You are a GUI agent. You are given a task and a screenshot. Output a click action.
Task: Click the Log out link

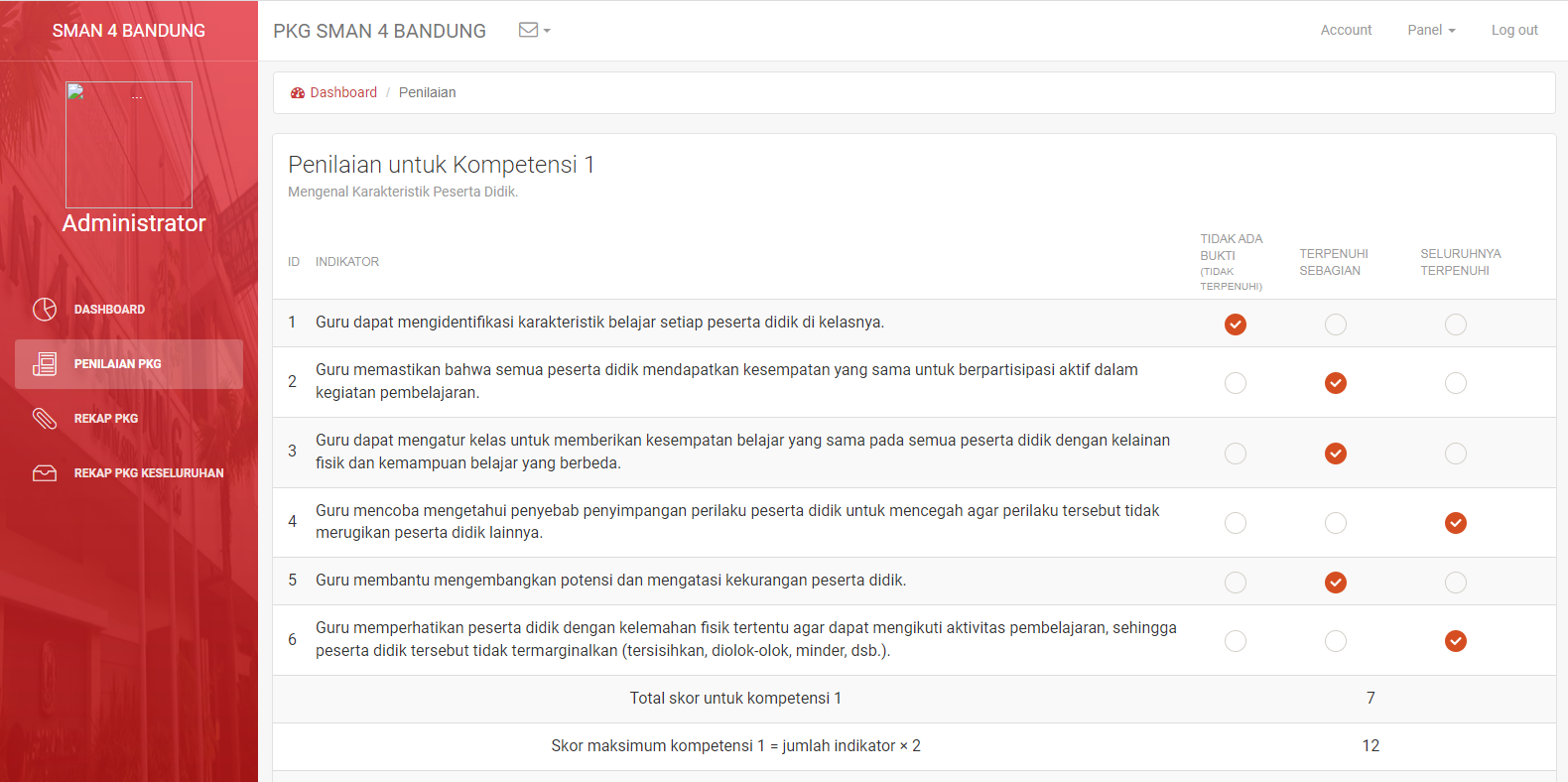(x=1514, y=30)
